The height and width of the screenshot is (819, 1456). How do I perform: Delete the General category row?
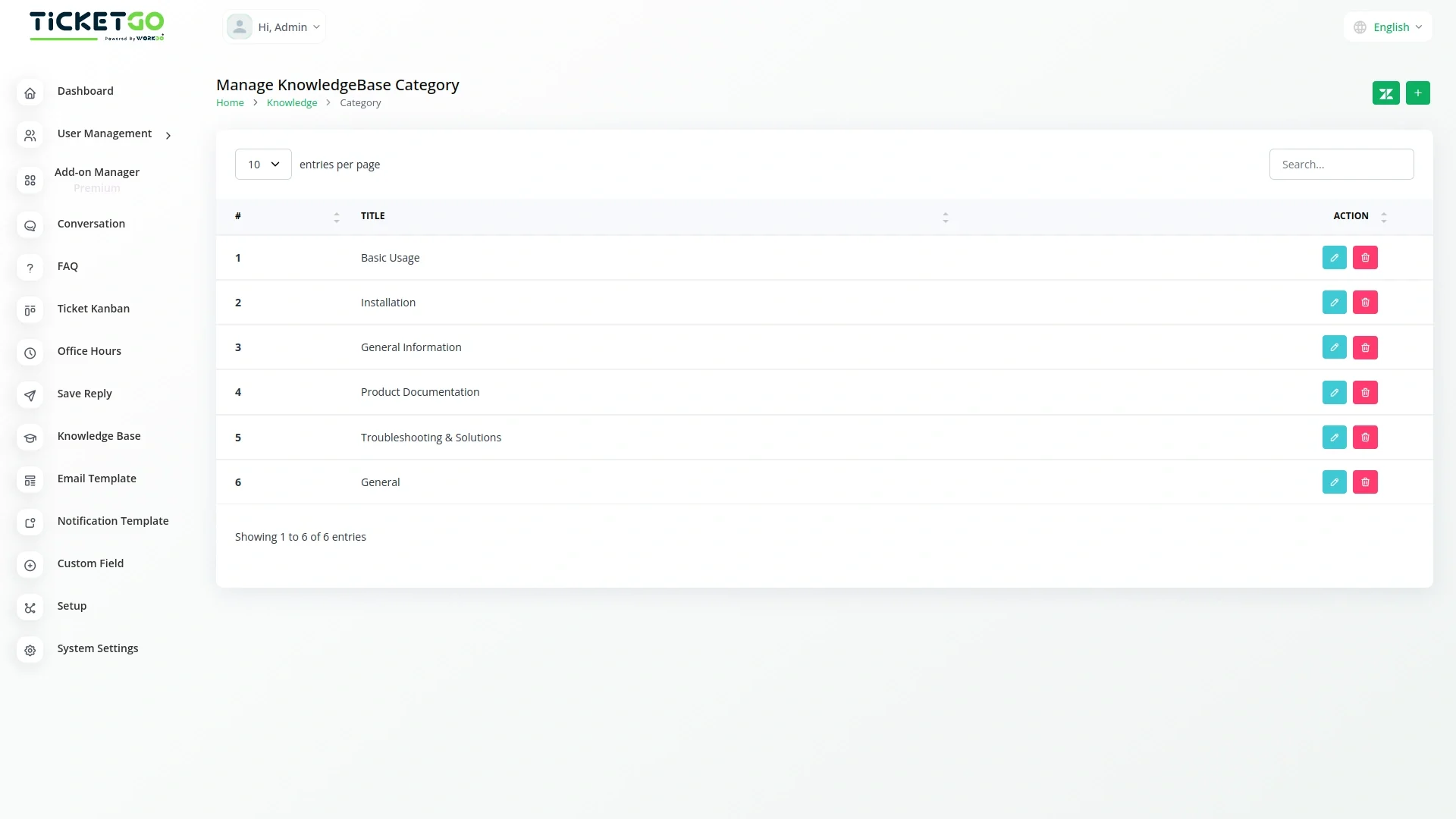[x=1365, y=482]
